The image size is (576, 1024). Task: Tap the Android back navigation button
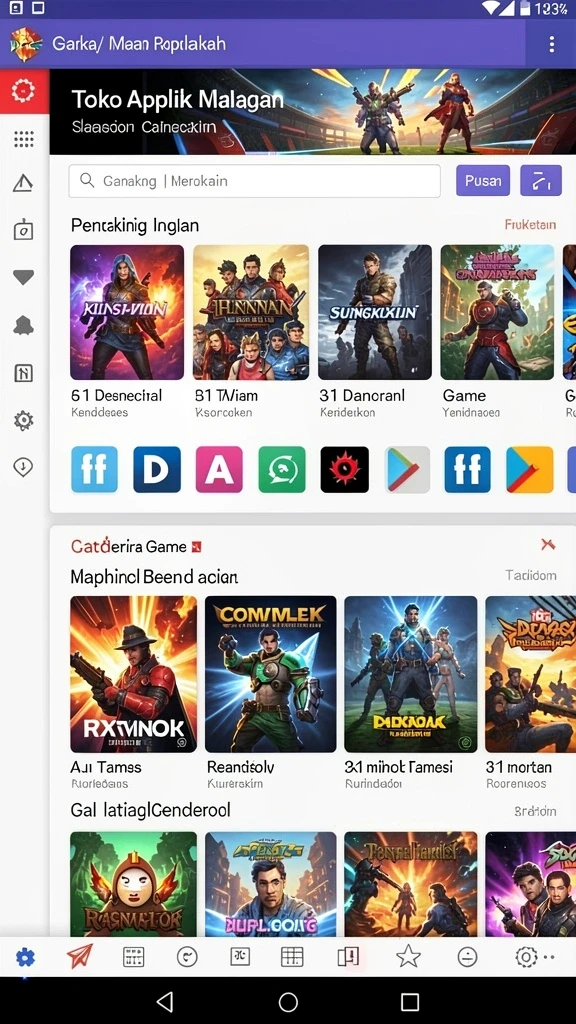click(165, 1001)
